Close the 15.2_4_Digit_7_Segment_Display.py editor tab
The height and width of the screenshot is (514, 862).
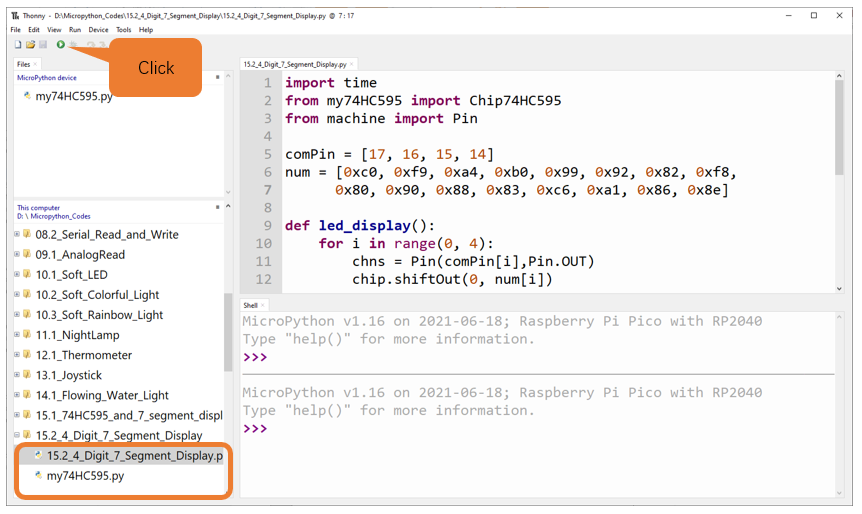(x=352, y=64)
